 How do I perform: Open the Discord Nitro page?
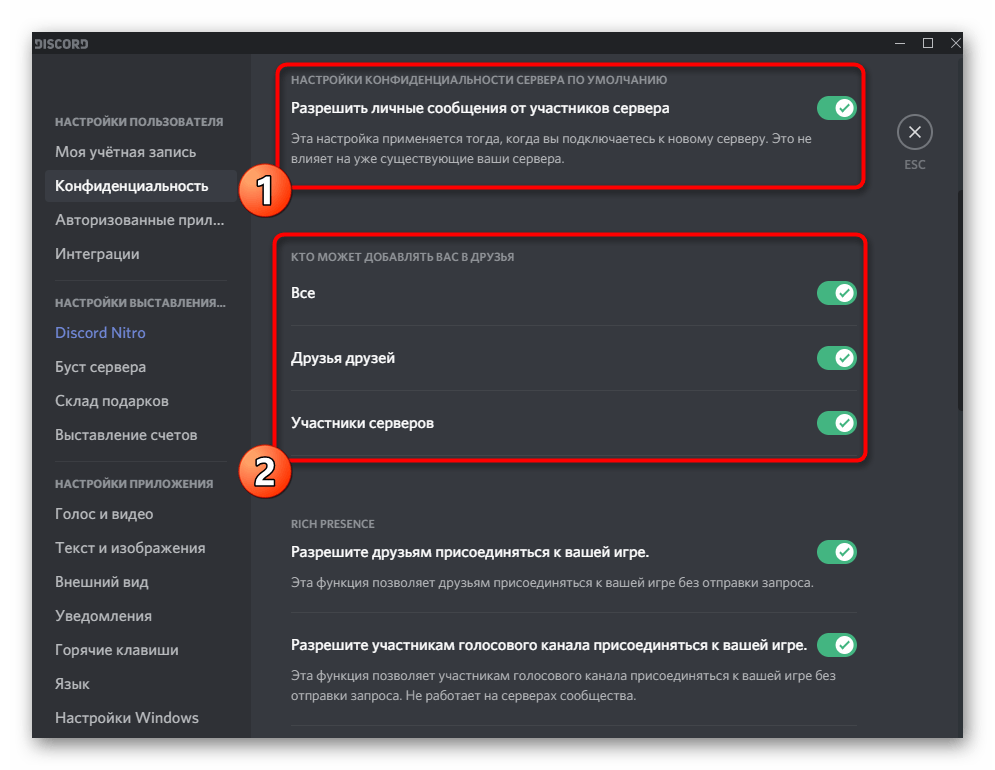coord(100,333)
